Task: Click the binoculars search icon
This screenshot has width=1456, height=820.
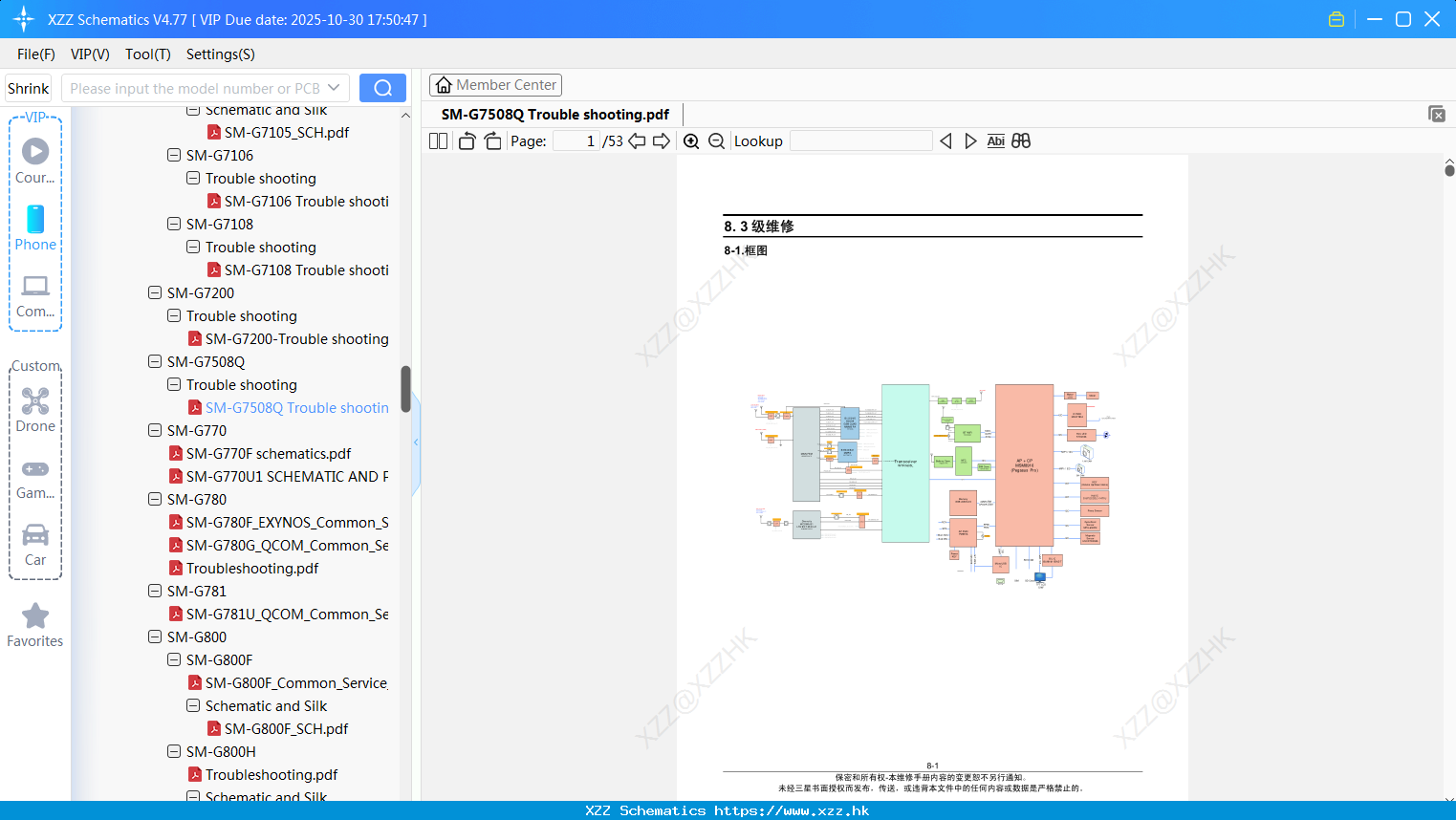Action: [x=1021, y=141]
